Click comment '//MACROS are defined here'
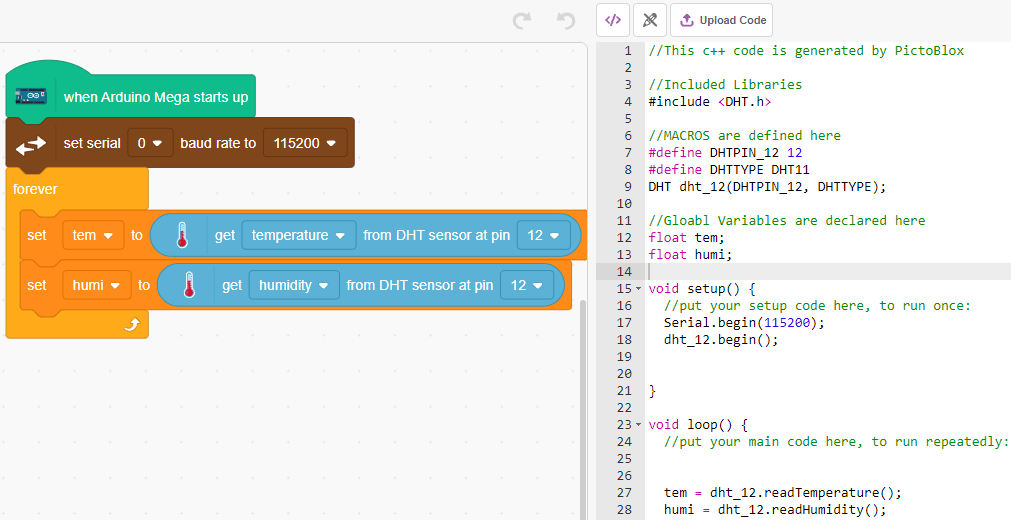The height and width of the screenshot is (520, 1011). (744, 135)
